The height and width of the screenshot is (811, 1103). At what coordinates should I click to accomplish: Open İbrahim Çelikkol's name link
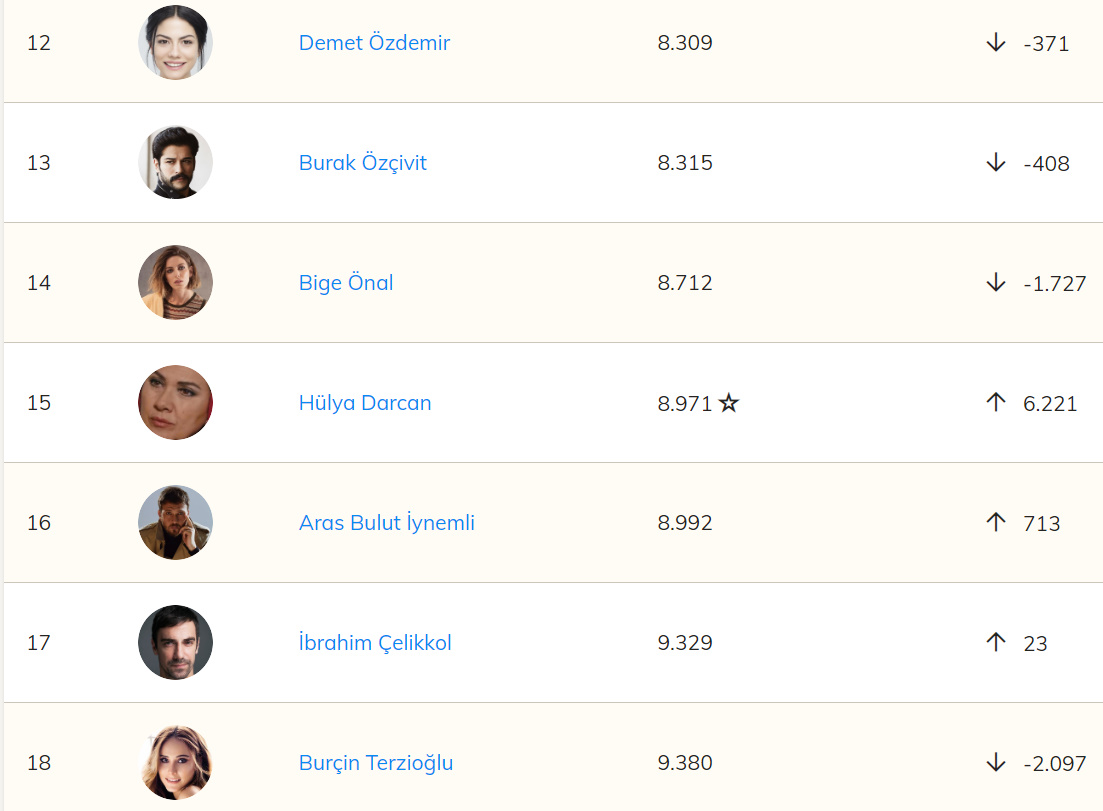[x=375, y=643]
